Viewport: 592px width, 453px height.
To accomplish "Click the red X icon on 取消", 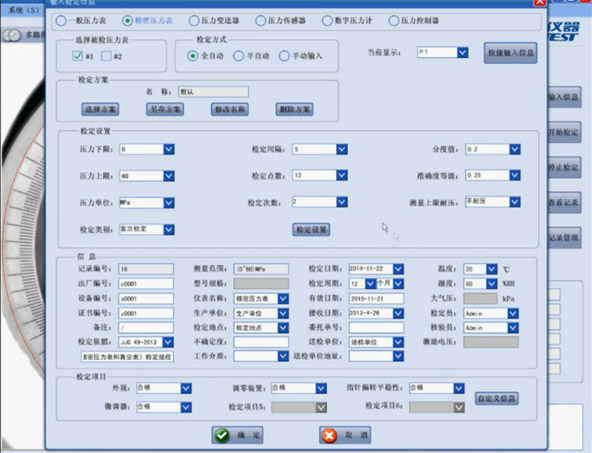I will pos(329,435).
